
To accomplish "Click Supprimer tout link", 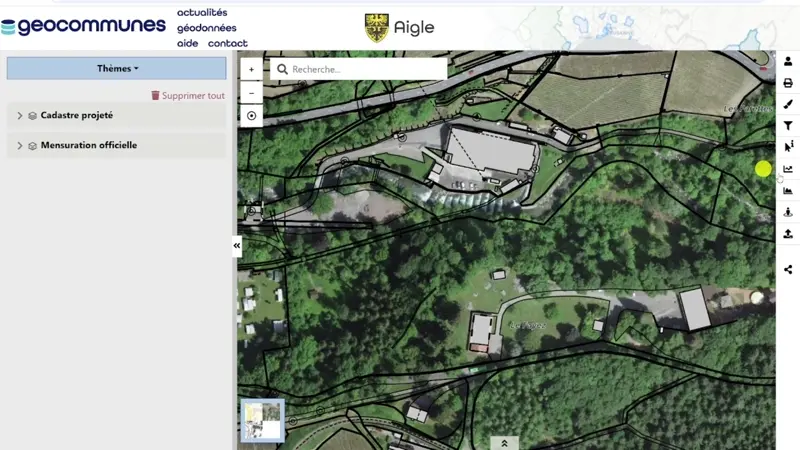I will (188, 96).
